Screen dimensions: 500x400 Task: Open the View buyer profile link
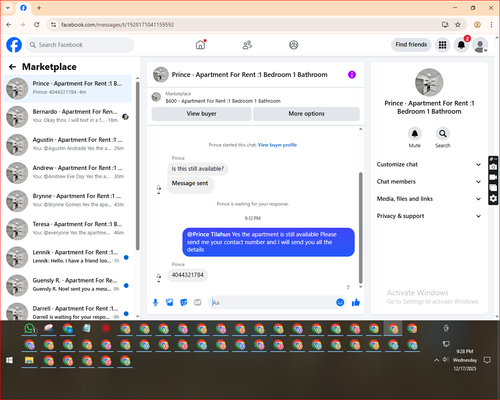pos(277,145)
